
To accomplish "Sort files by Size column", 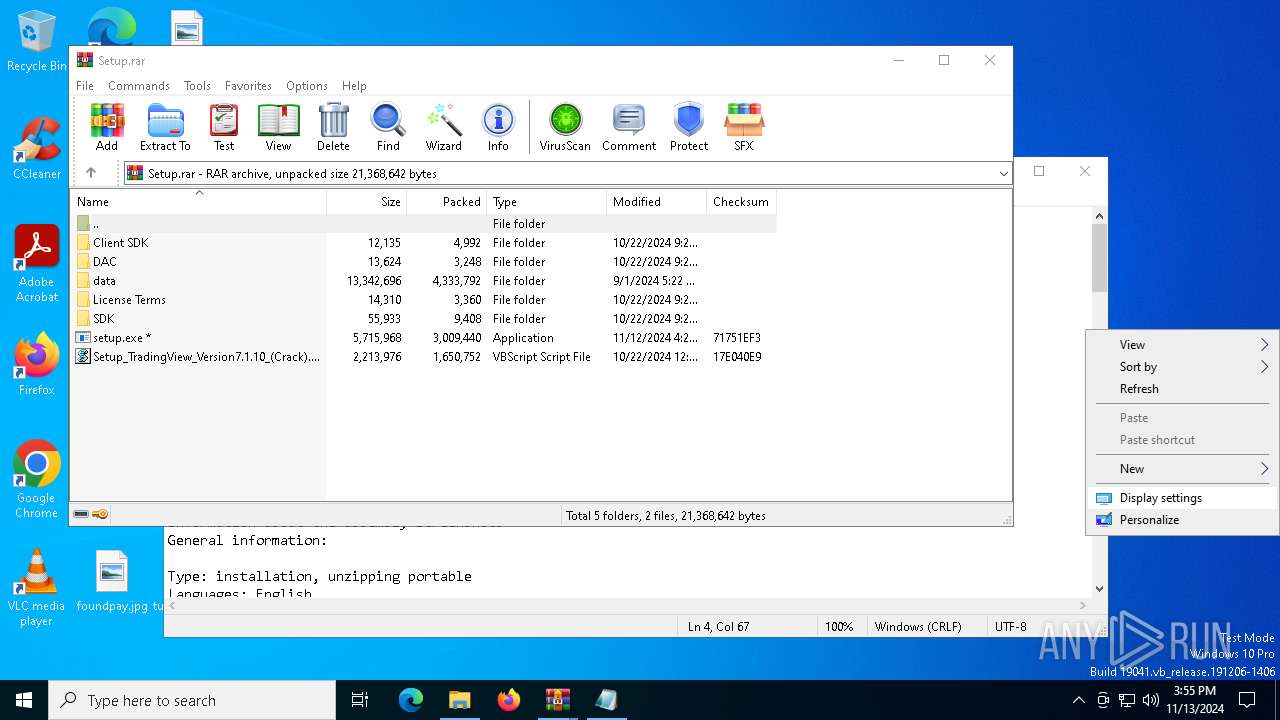I will coord(367,202).
